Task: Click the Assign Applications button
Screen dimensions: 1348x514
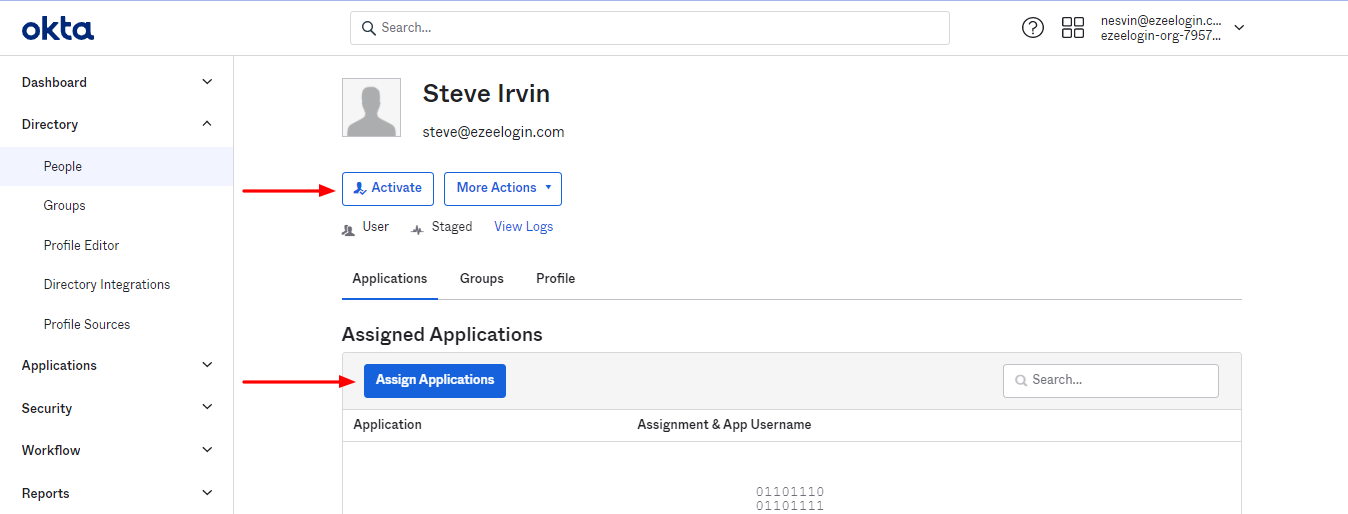Action: click(434, 380)
